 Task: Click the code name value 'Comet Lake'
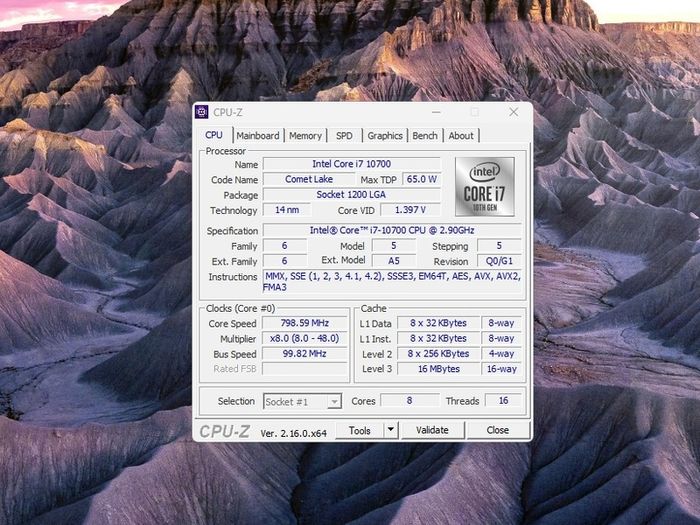tap(309, 179)
